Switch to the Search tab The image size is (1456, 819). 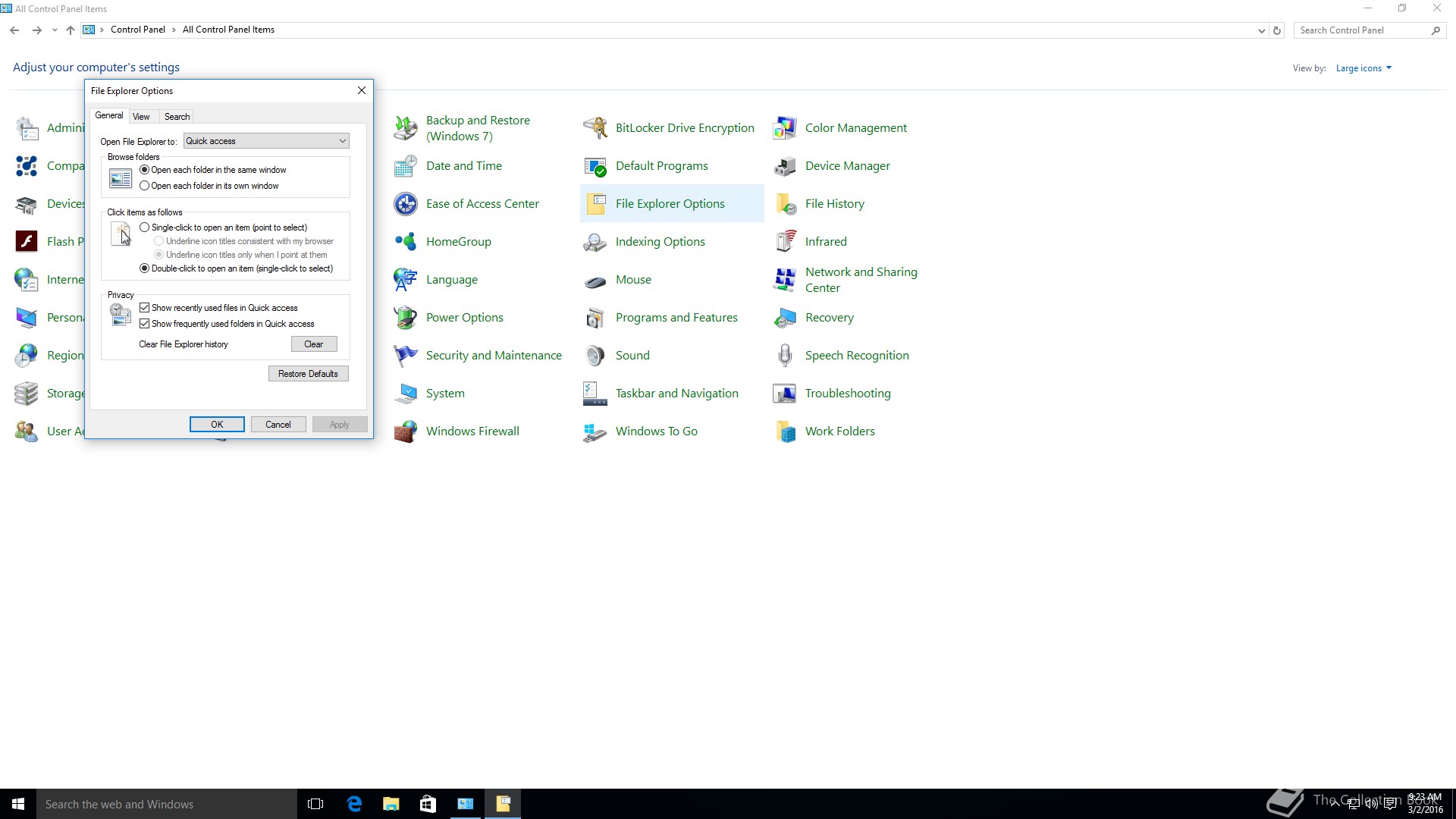point(177,117)
